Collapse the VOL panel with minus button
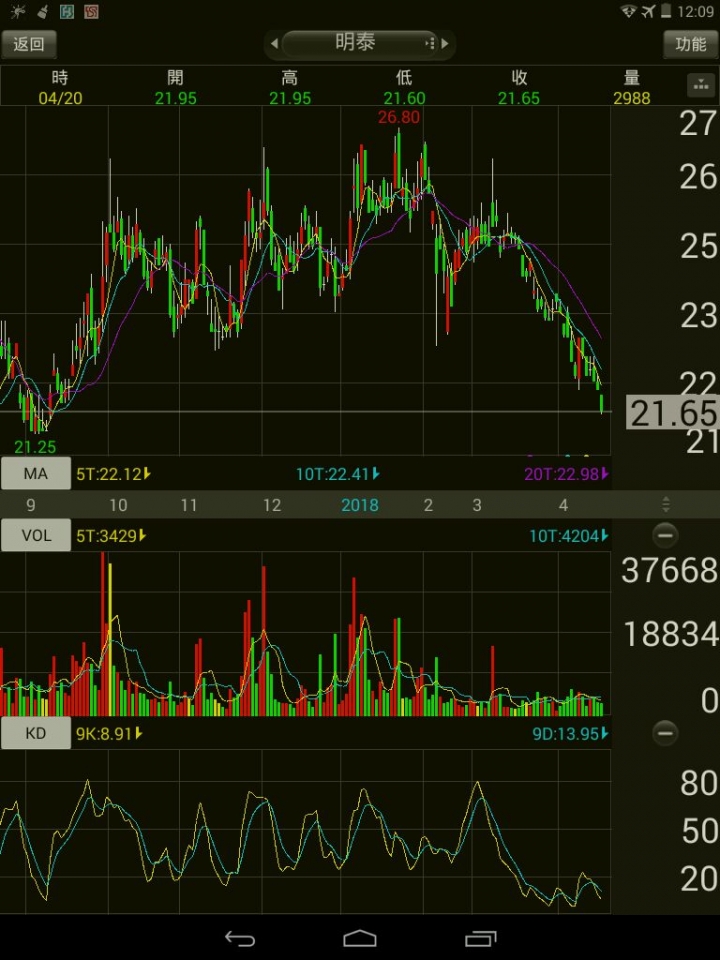This screenshot has height=960, width=720. [x=665, y=535]
